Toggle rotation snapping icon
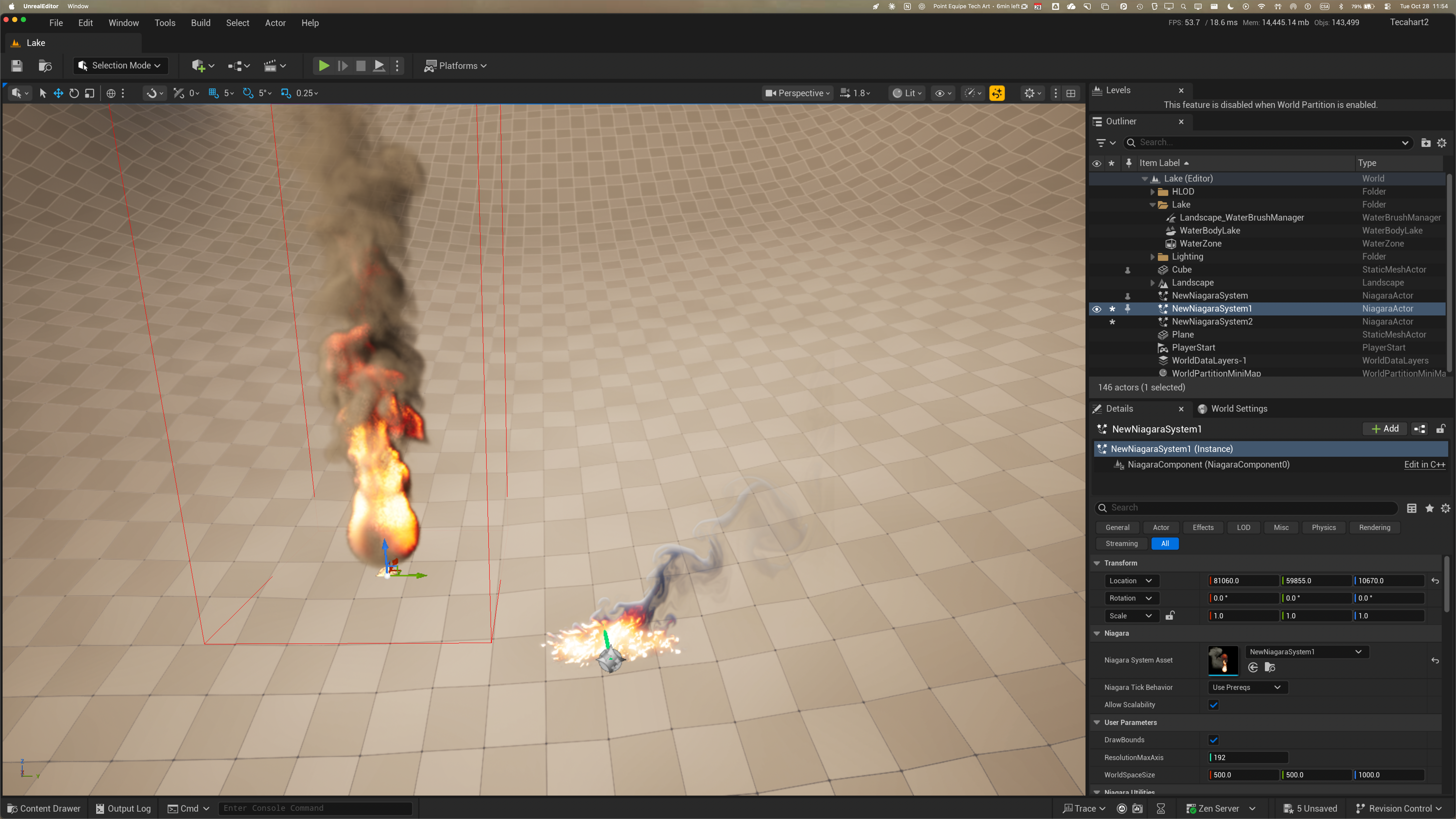The width and height of the screenshot is (1456, 819). click(248, 93)
